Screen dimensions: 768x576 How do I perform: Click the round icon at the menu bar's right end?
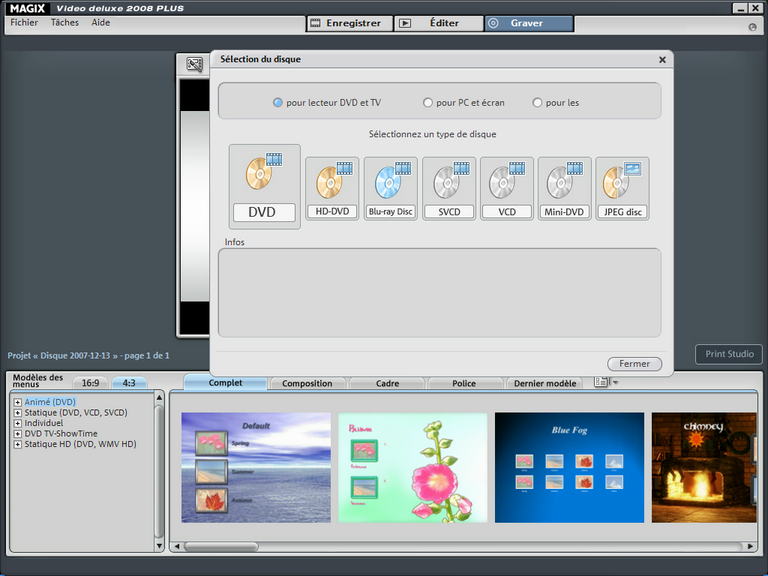pos(753,27)
